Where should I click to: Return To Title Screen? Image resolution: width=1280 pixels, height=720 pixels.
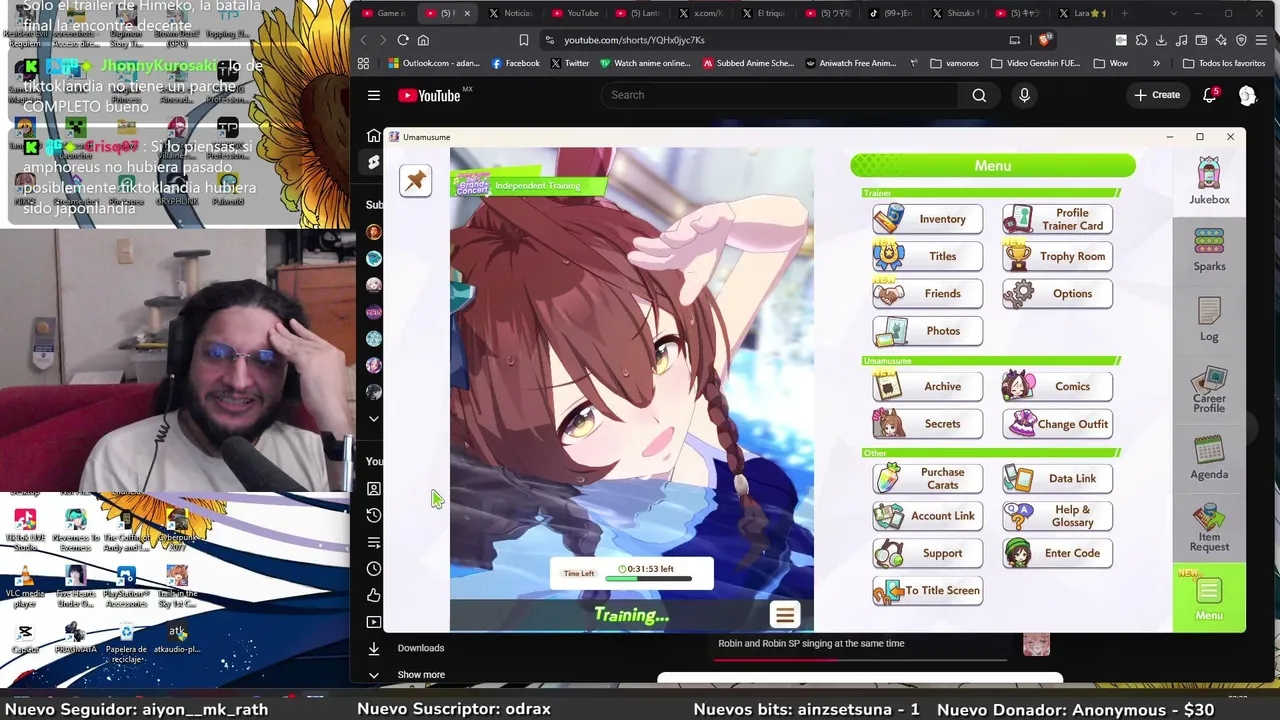click(x=927, y=590)
